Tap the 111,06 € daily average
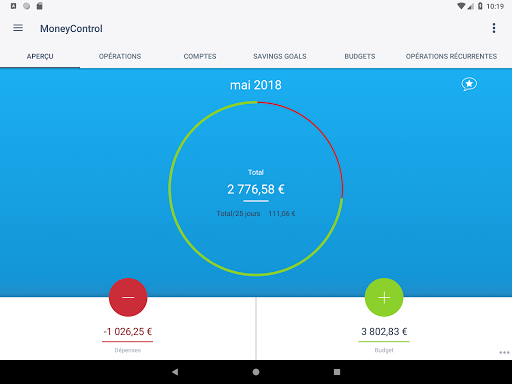512x384 pixels. coord(282,214)
